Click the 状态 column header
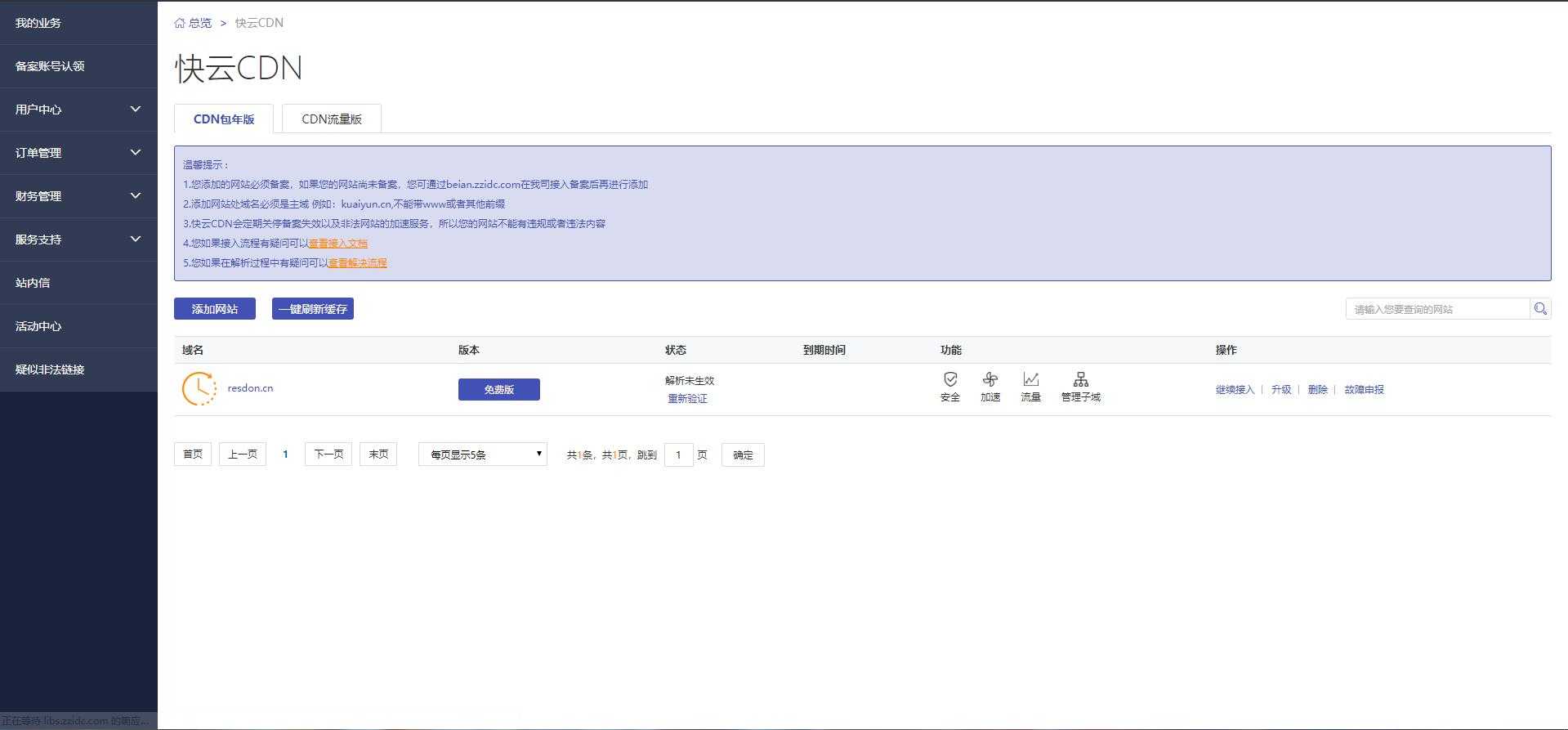 (x=676, y=350)
